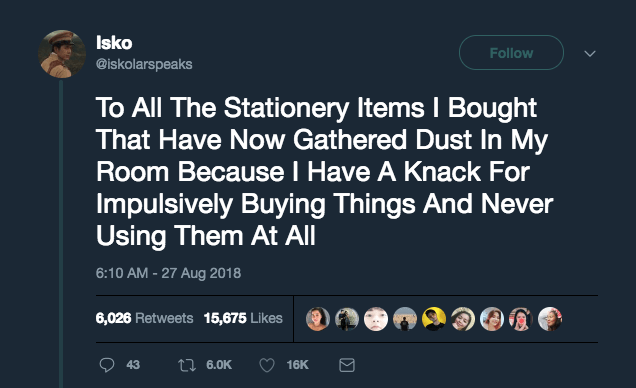Click the 43 replies count

point(133,365)
